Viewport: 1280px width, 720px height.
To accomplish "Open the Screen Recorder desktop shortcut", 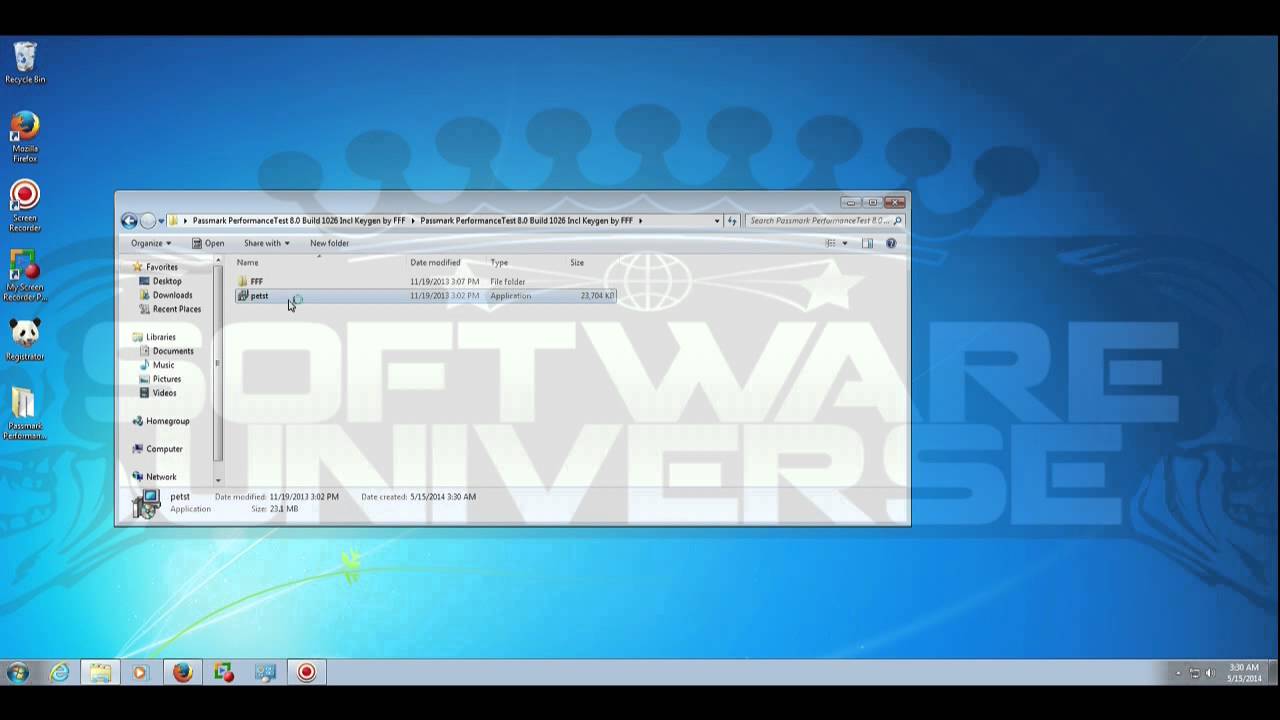I will pyautogui.click(x=25, y=206).
